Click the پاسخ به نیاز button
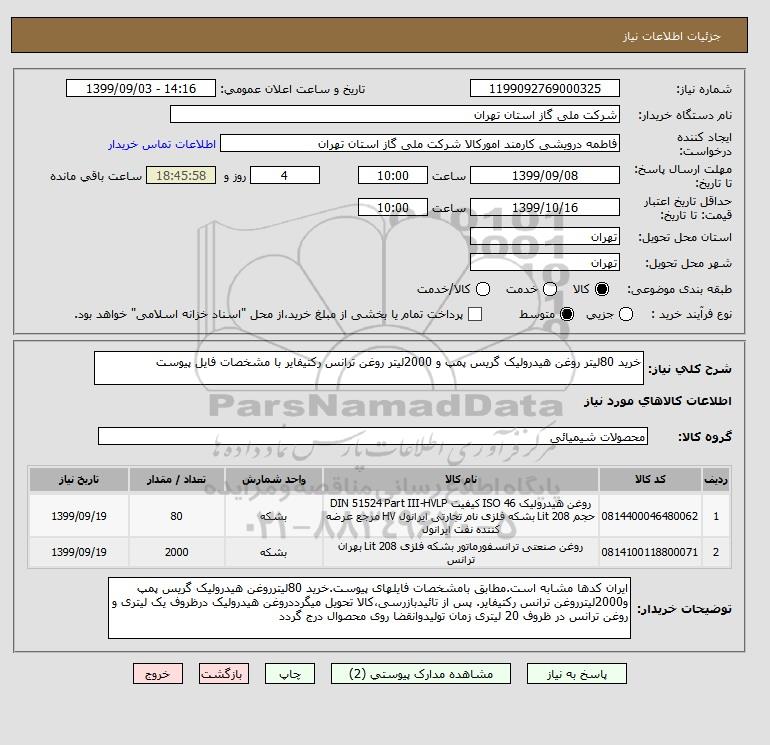770x745 pixels. pos(577,673)
